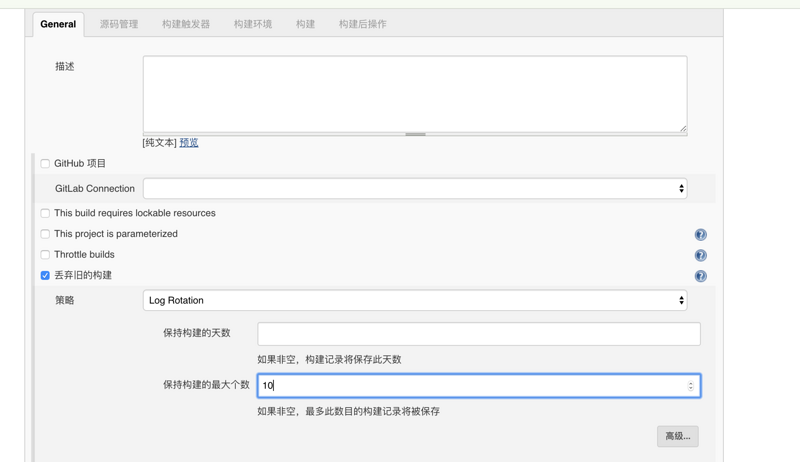The image size is (800, 462).
Task: Open help icon for 丢弃旧的构建
Action: click(x=700, y=276)
